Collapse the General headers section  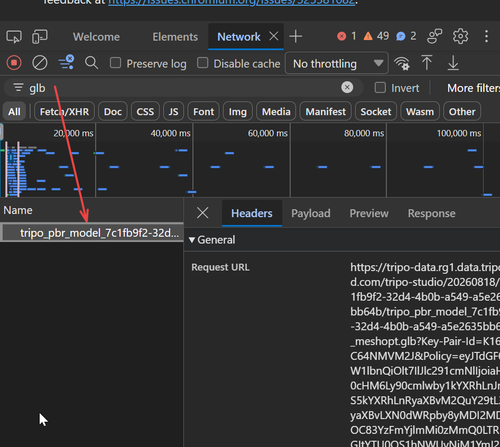tap(212, 240)
